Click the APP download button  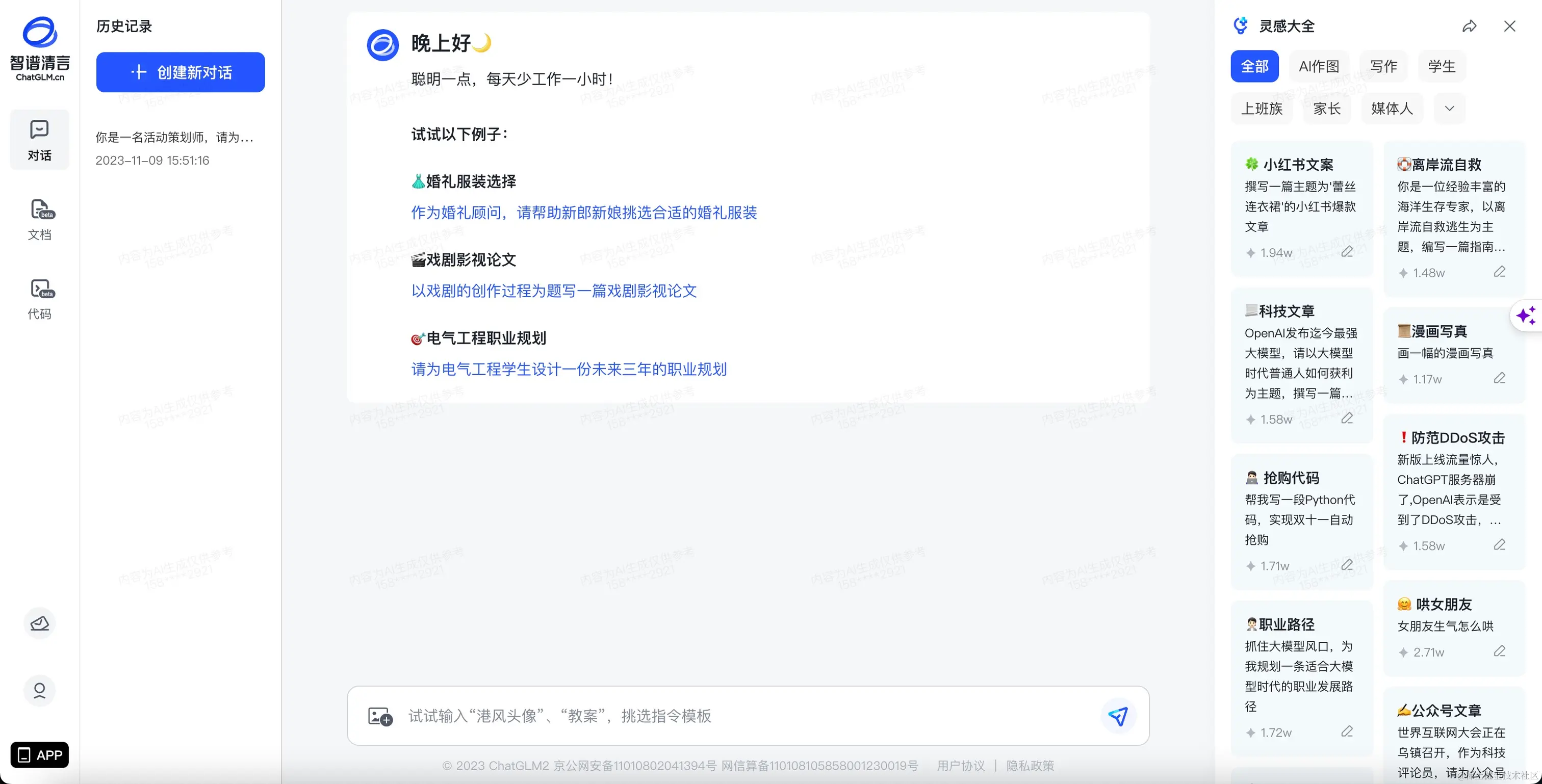(39, 754)
